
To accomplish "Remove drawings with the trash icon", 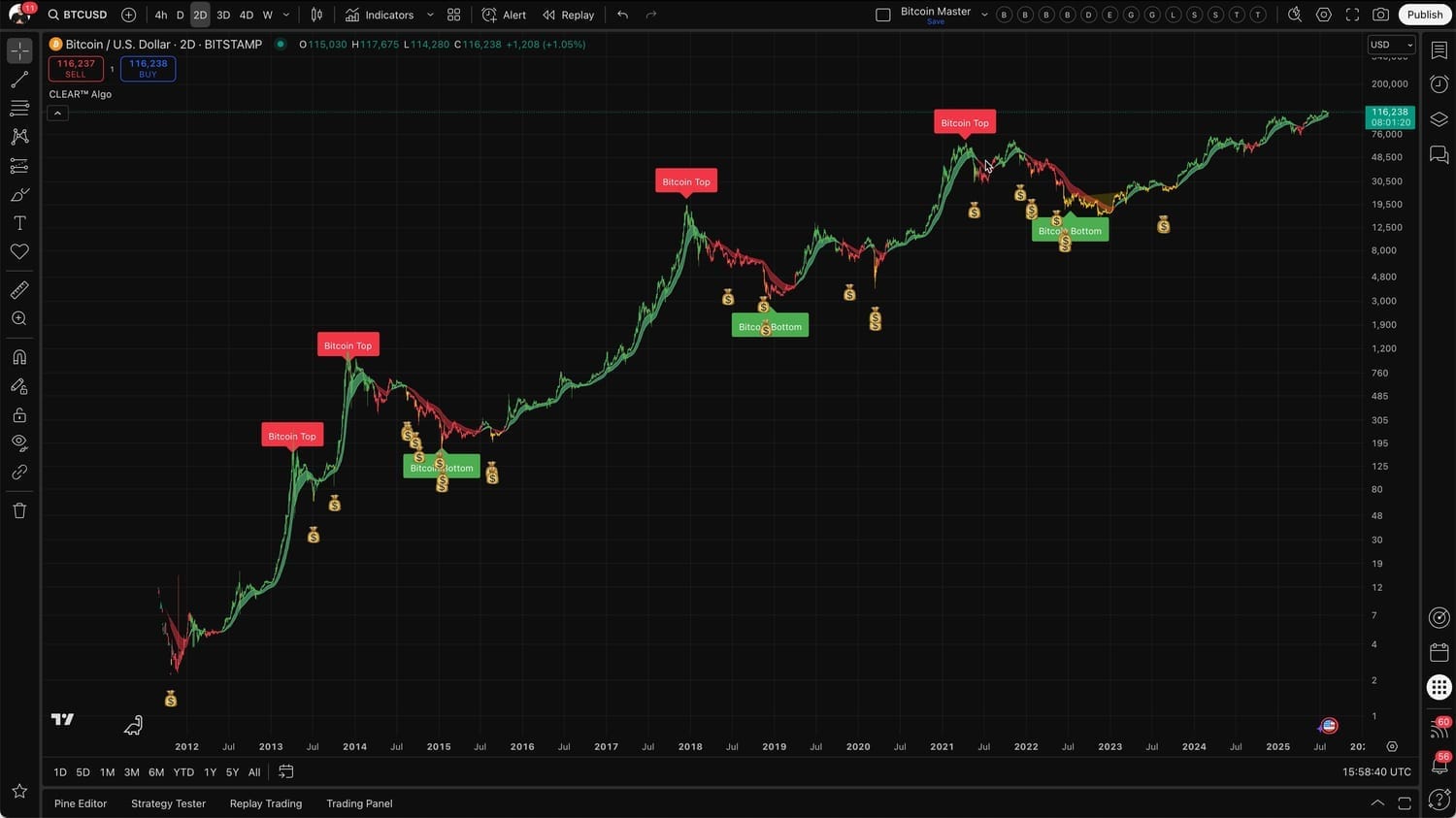I will pyautogui.click(x=19, y=510).
